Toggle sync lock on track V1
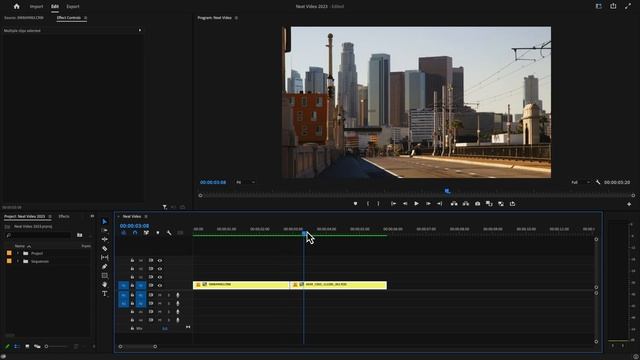 (151, 285)
